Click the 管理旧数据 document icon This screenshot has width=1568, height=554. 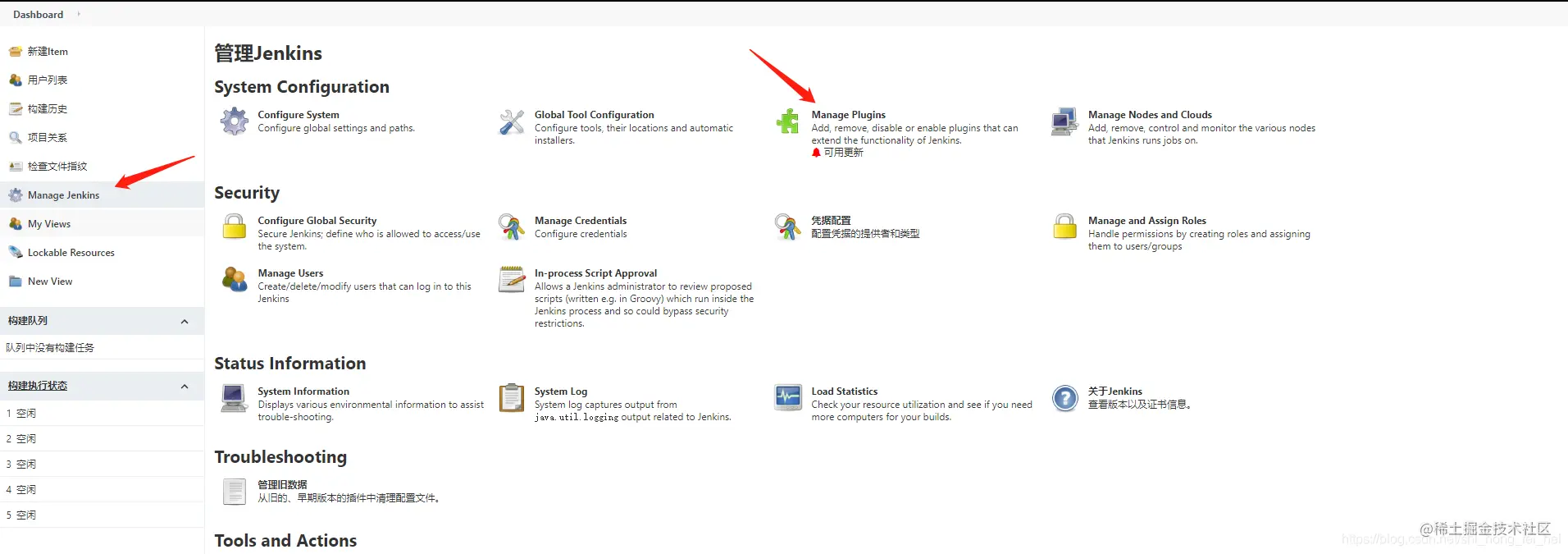click(x=235, y=492)
